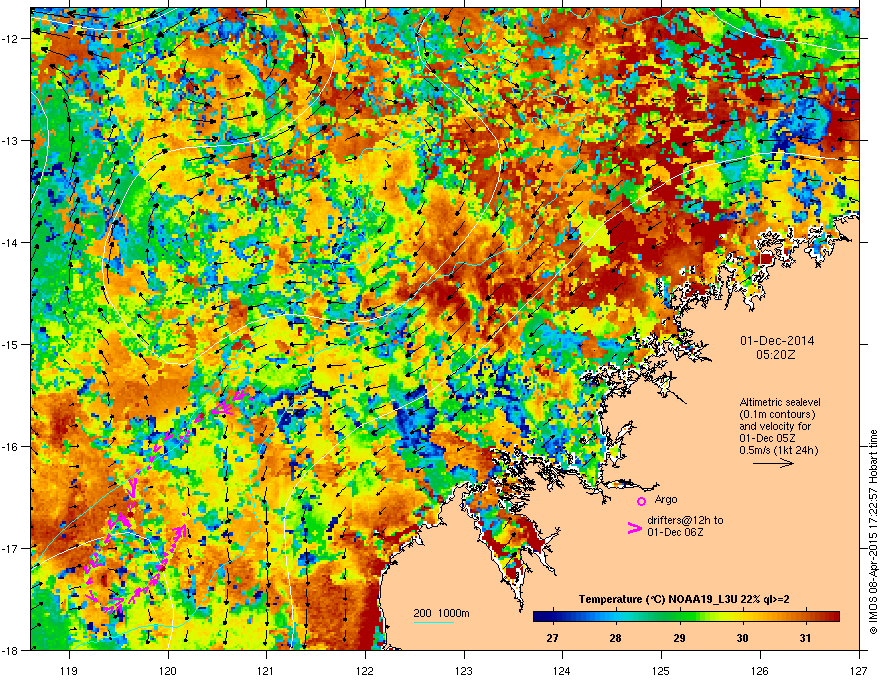The width and height of the screenshot is (880, 680).
Task: Click longitude axis label 121
Action: click(266, 670)
